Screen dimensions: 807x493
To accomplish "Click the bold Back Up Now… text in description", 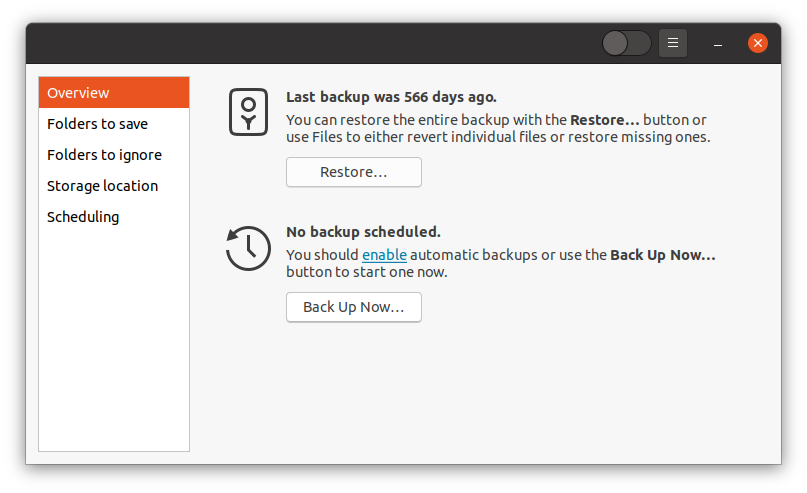I will [663, 255].
